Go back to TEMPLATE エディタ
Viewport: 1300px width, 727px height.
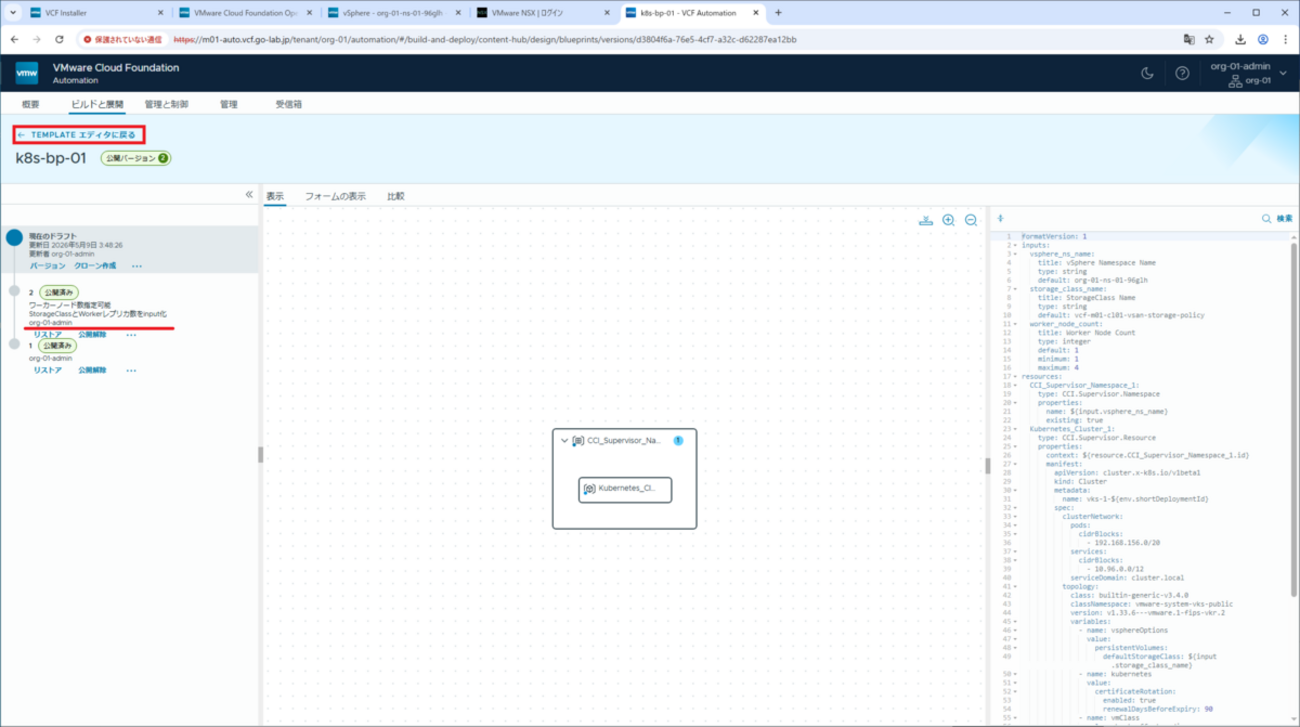(x=78, y=134)
